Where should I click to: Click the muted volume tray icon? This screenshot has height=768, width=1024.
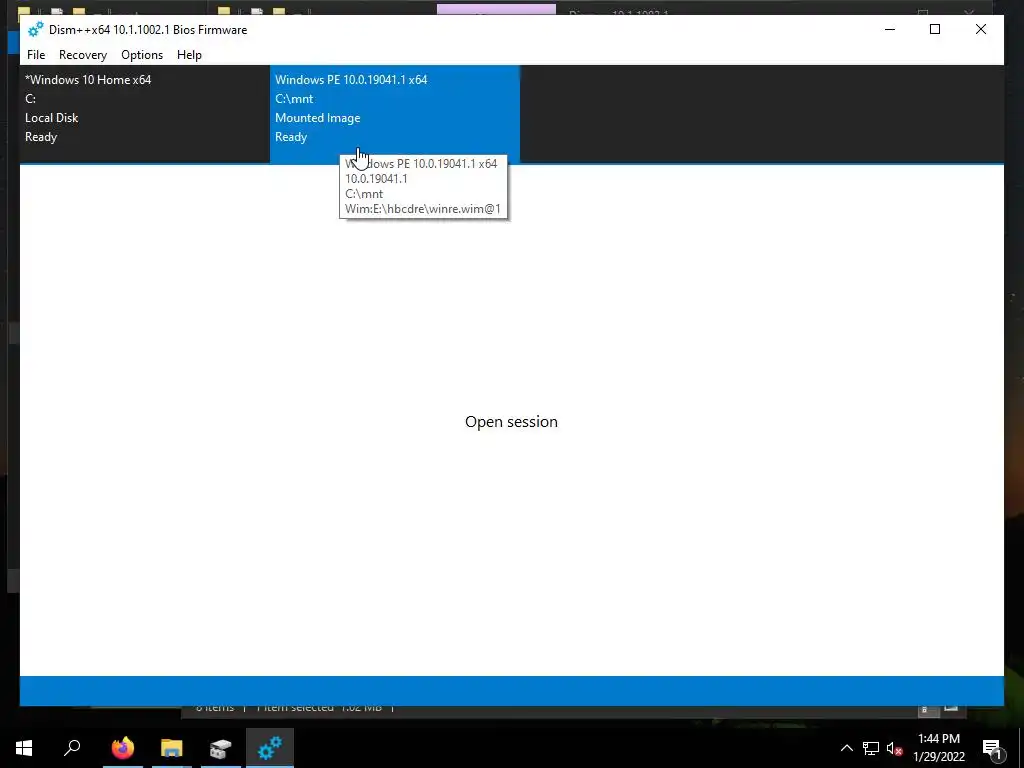click(894, 748)
